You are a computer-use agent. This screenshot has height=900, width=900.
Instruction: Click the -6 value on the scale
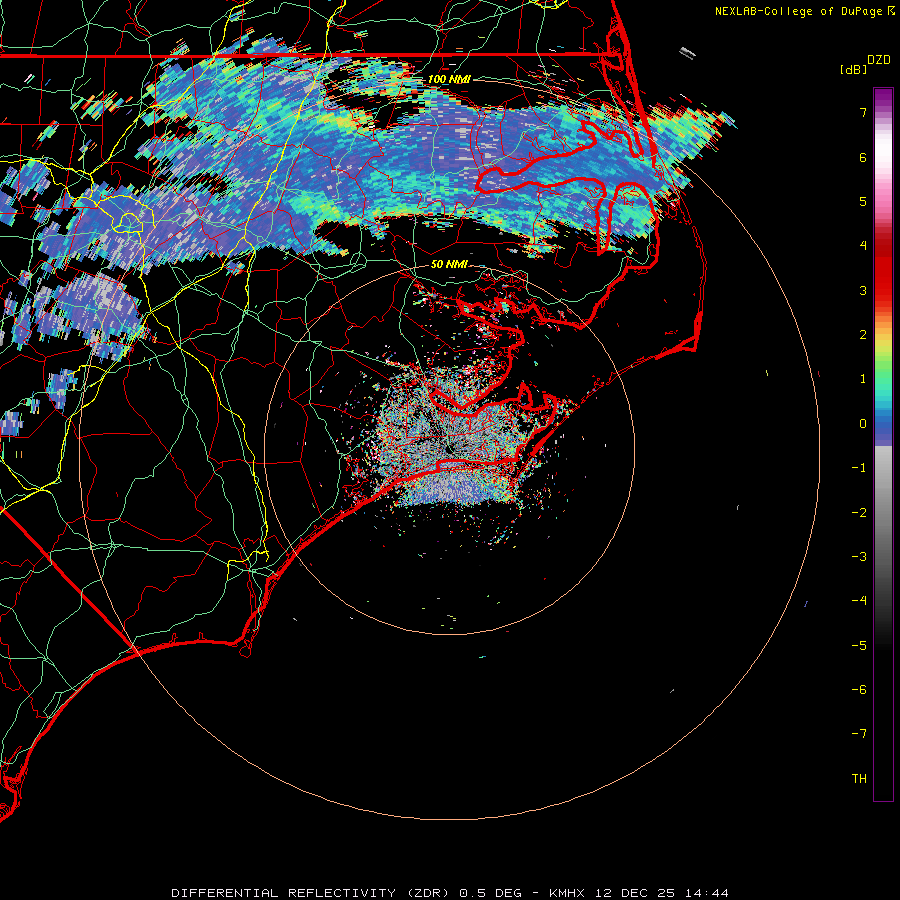pos(859,690)
